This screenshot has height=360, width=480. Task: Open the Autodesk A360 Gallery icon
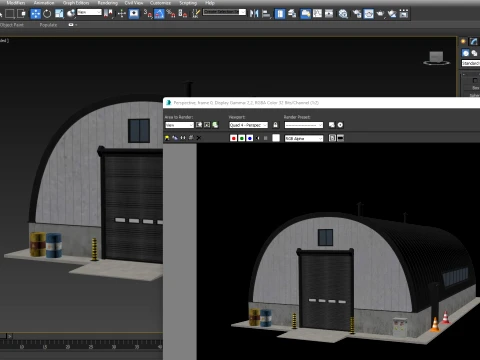click(404, 14)
